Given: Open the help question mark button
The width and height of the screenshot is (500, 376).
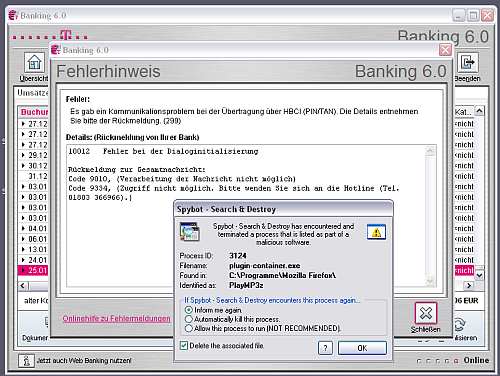Looking at the screenshot, I should [x=325, y=348].
